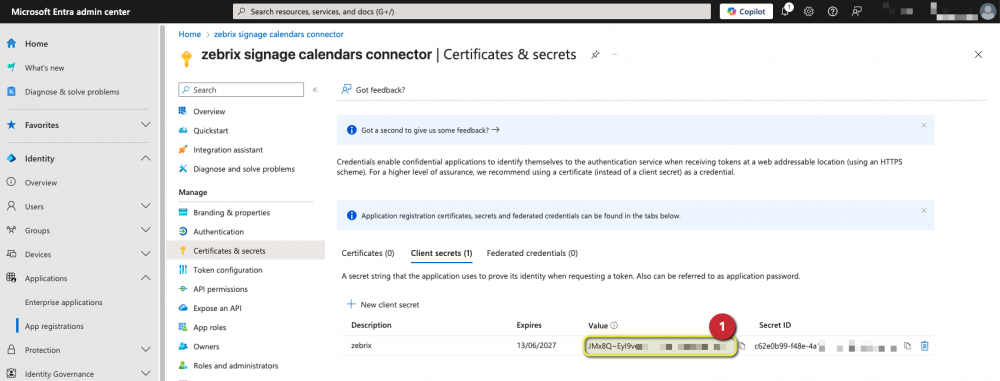
Task: Open the account avatar at top right
Action: click(989, 11)
